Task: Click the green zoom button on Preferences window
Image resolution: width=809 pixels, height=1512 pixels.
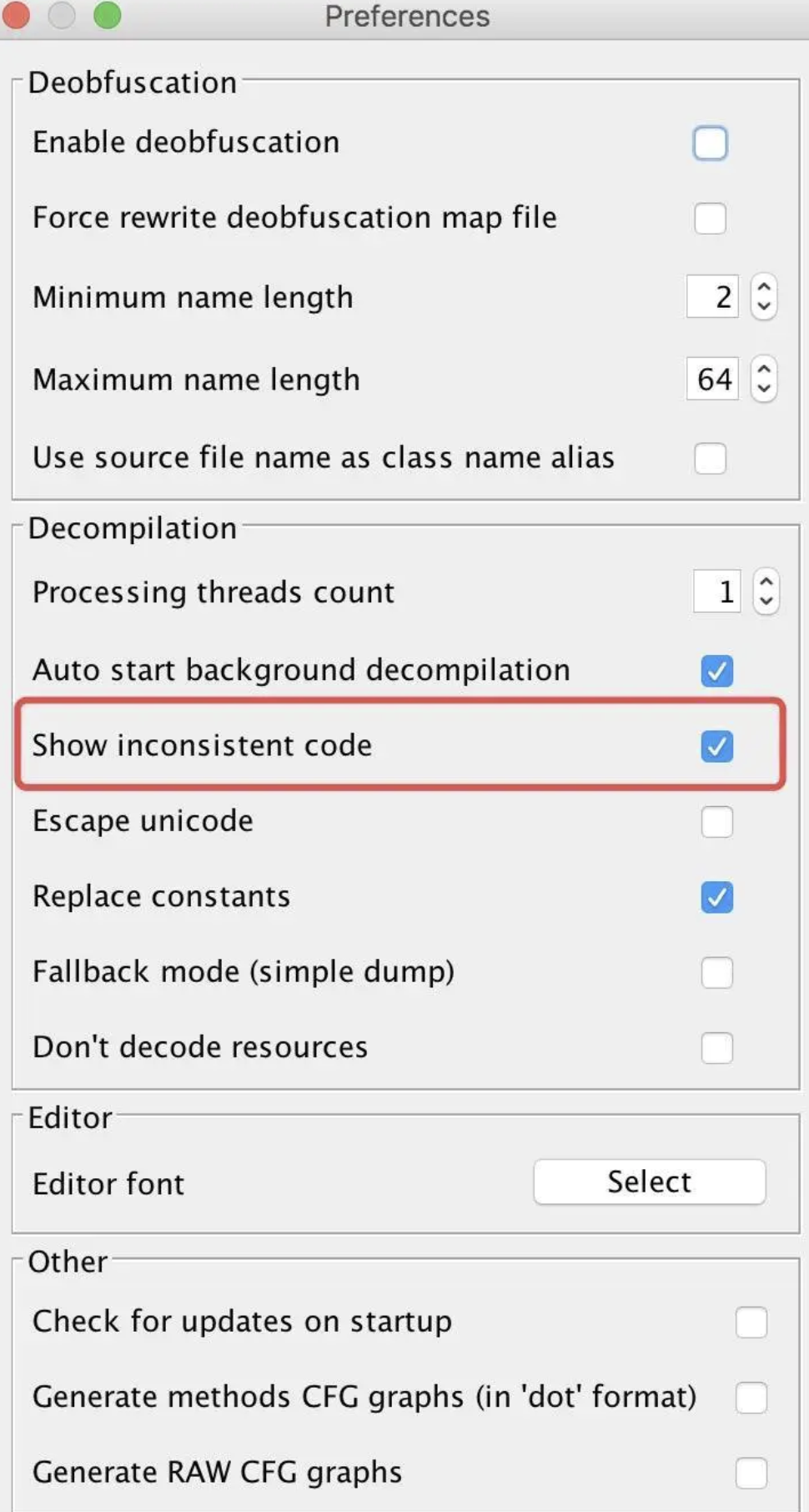Action: [106, 16]
